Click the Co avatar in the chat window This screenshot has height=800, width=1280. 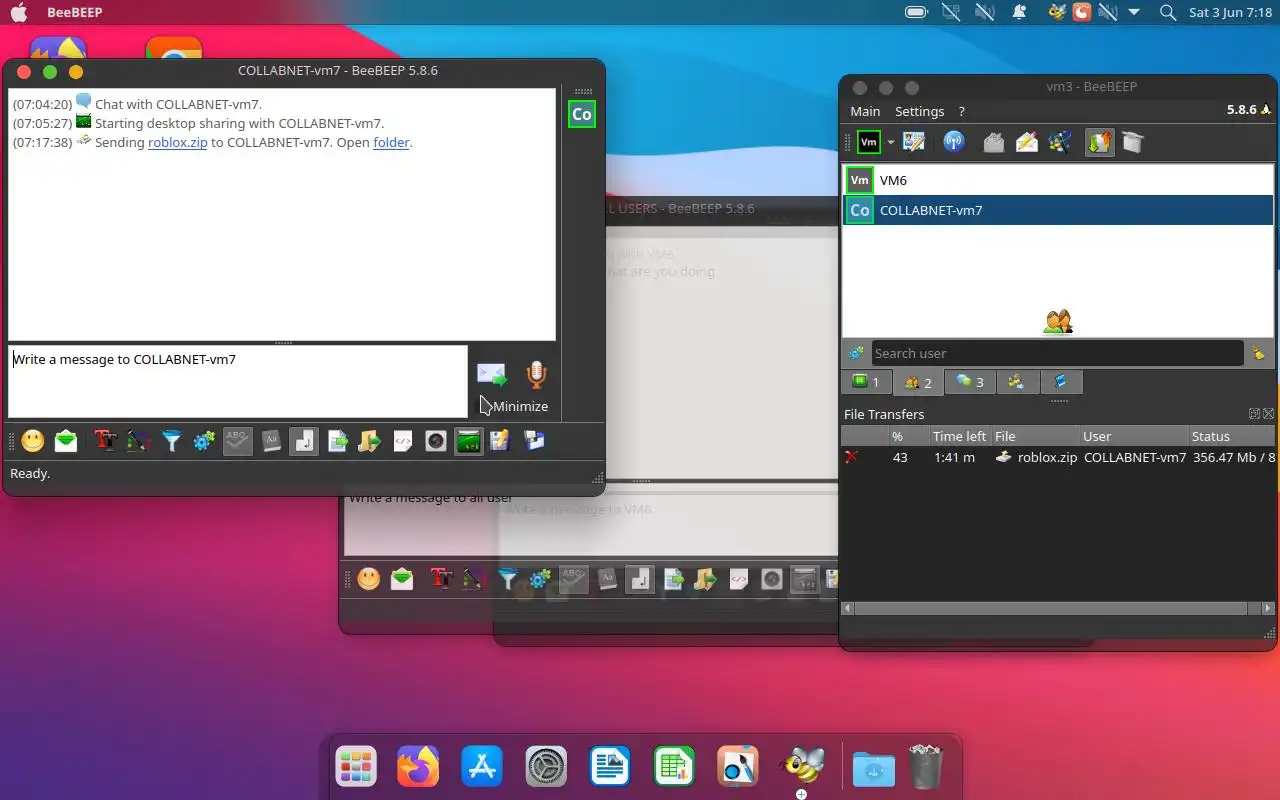point(581,114)
